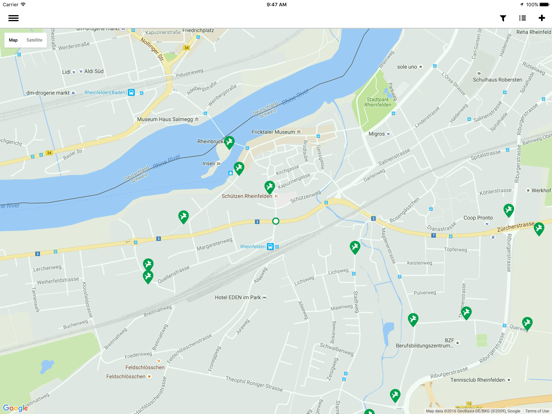The image size is (552, 414).
Task: Tap Aldi Süd shop marker
Action: [81, 71]
